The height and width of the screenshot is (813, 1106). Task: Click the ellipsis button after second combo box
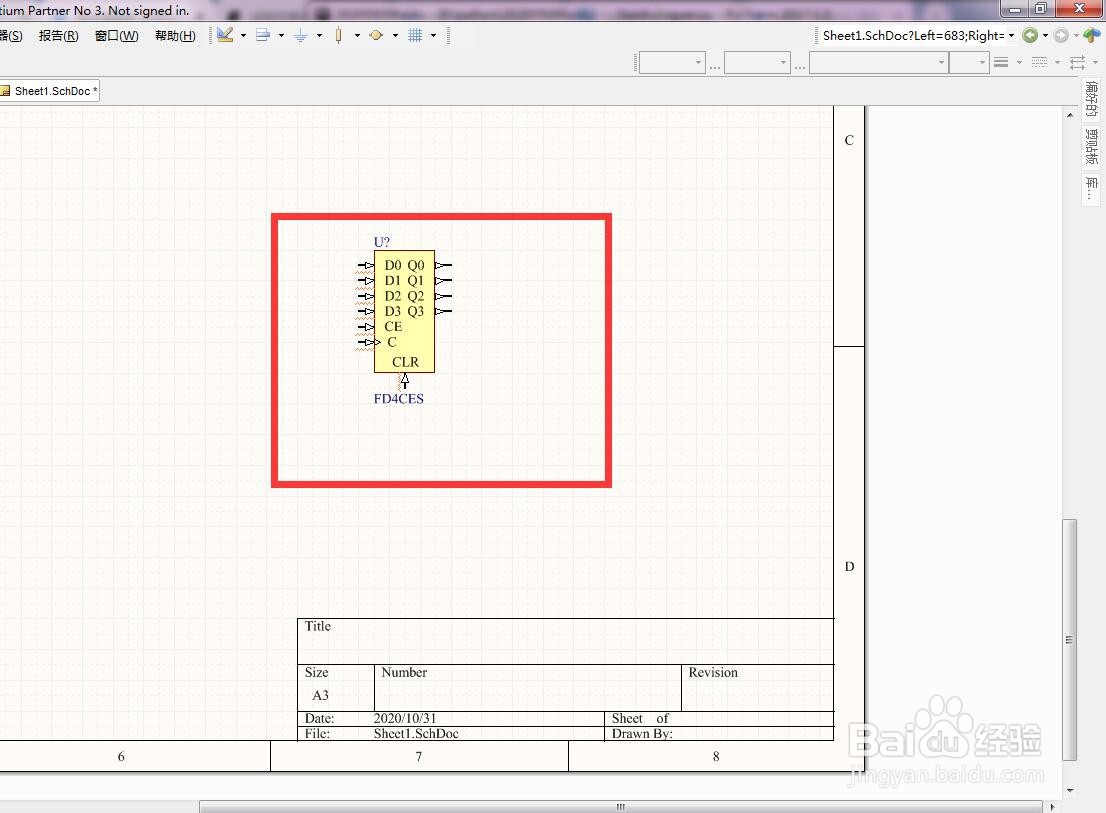pyautogui.click(x=799, y=65)
